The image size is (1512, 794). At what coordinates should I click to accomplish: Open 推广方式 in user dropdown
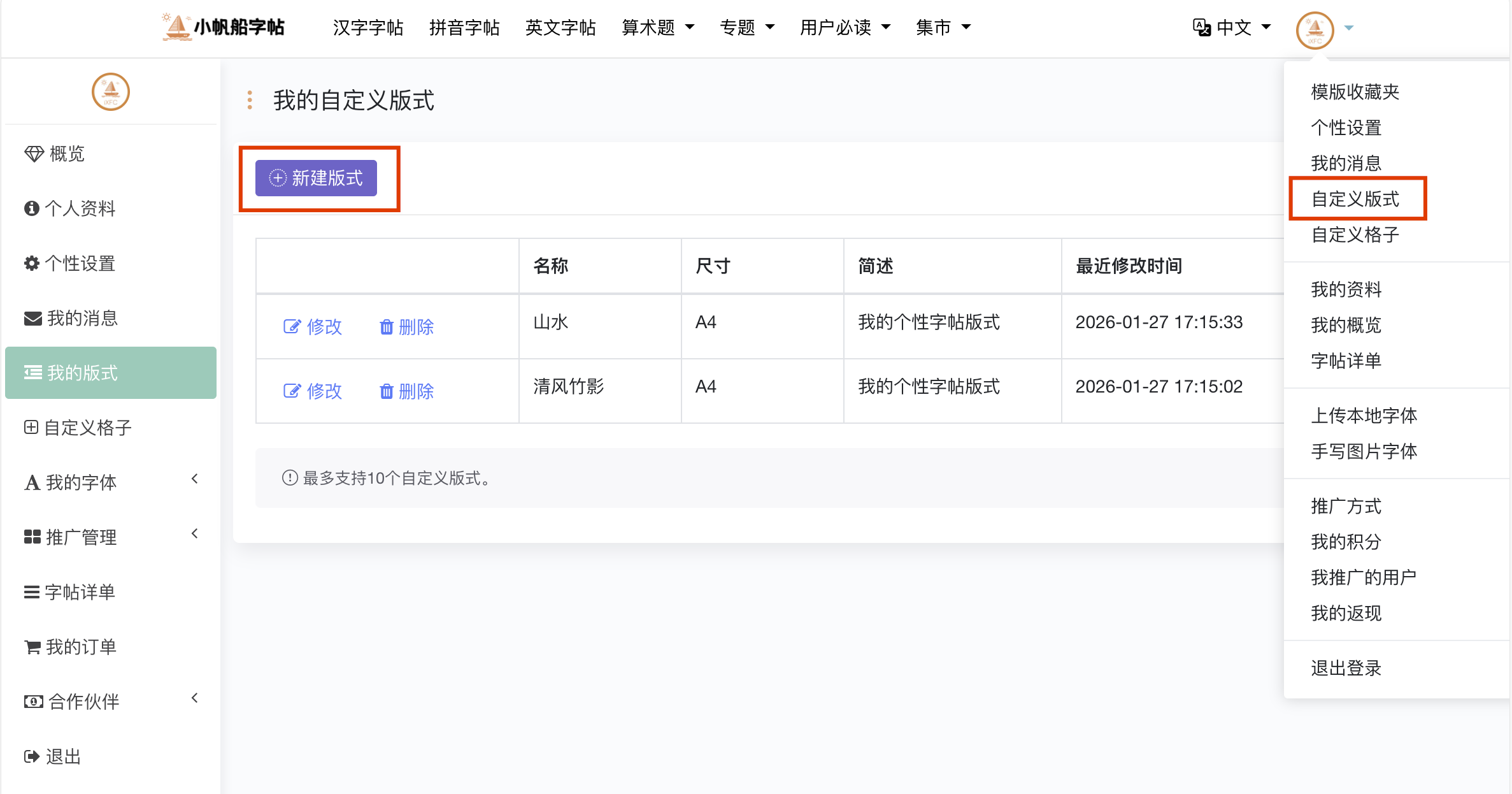pos(1346,506)
